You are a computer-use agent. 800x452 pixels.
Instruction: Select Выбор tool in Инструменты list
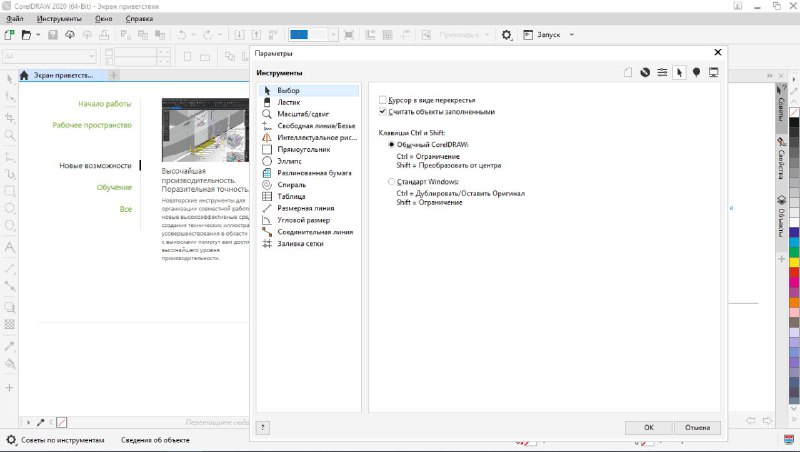click(x=309, y=90)
